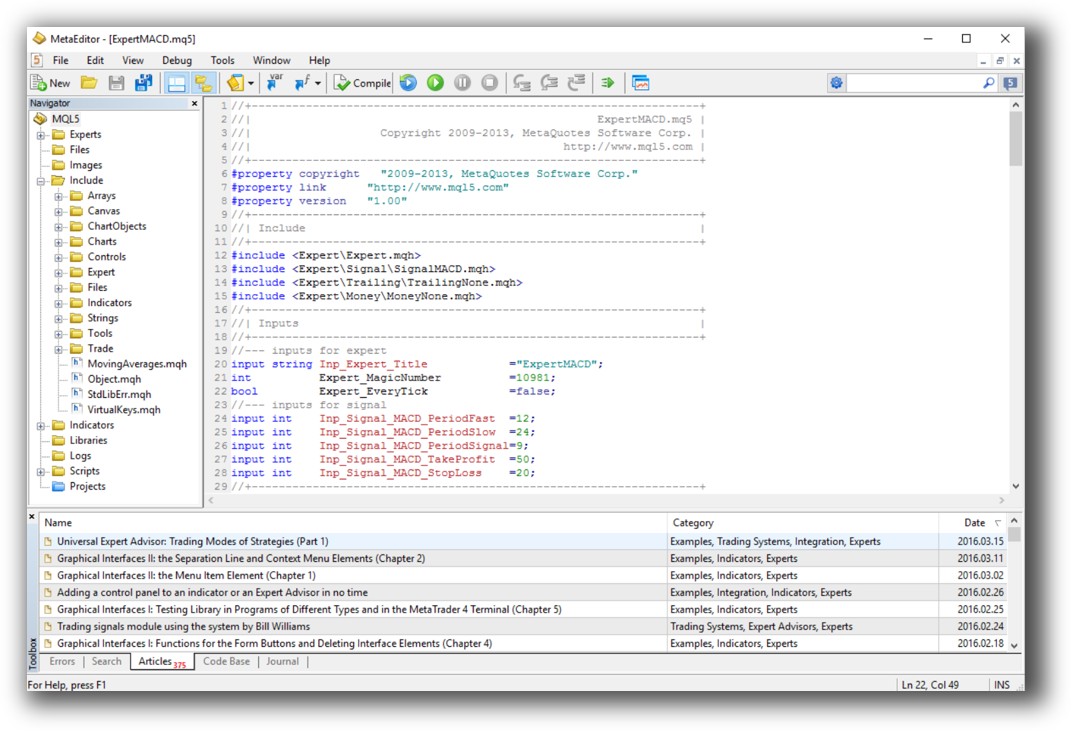Screen dimensions: 1072x731
Task: Close the Navigator panel with its X
Action: tap(194, 103)
